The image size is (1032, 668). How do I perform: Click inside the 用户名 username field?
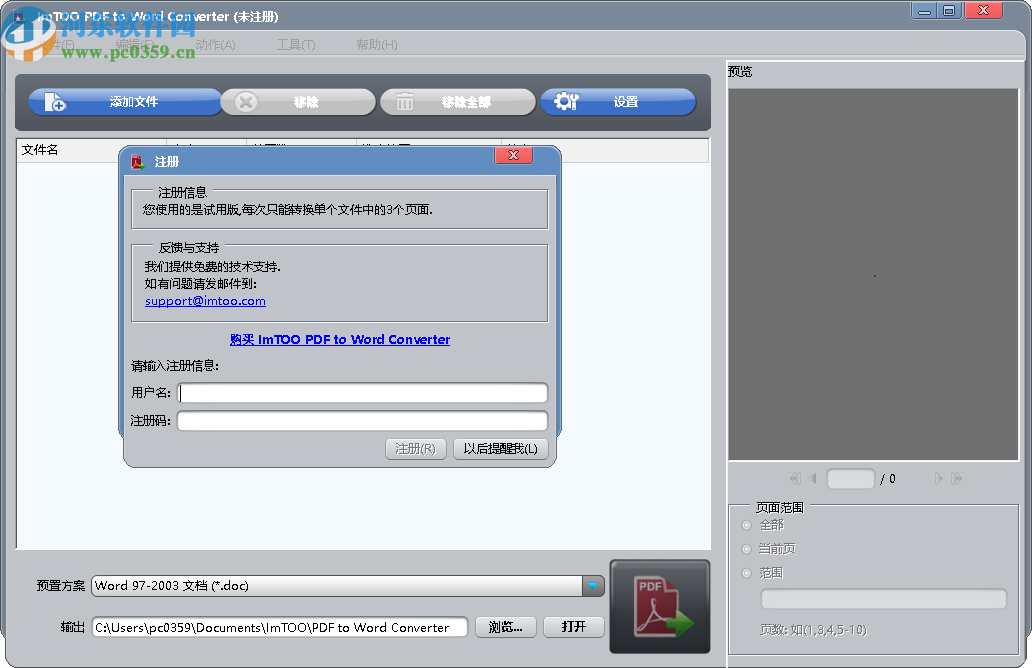tap(362, 393)
